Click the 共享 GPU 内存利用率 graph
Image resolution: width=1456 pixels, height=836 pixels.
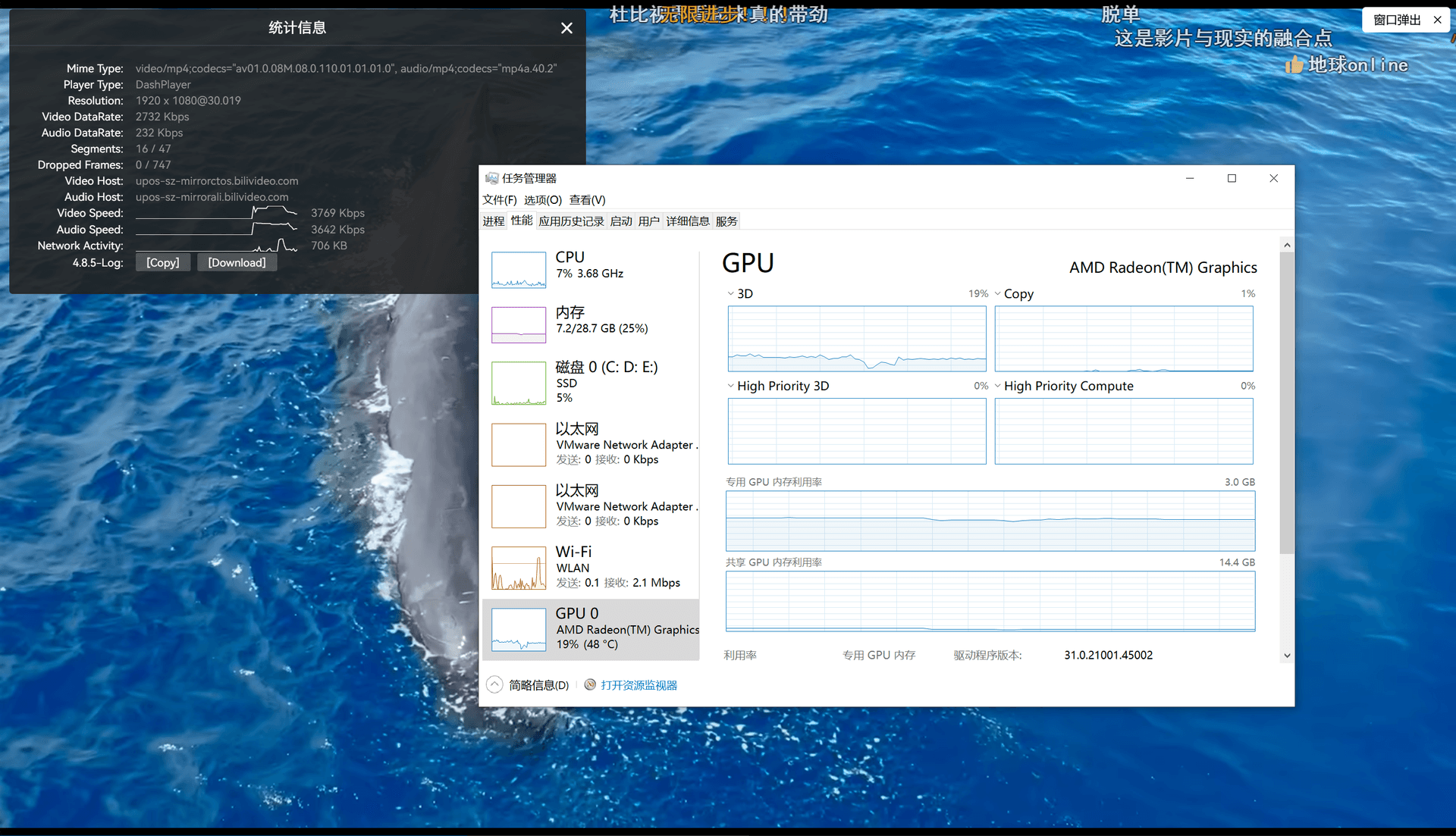pyautogui.click(x=990, y=601)
